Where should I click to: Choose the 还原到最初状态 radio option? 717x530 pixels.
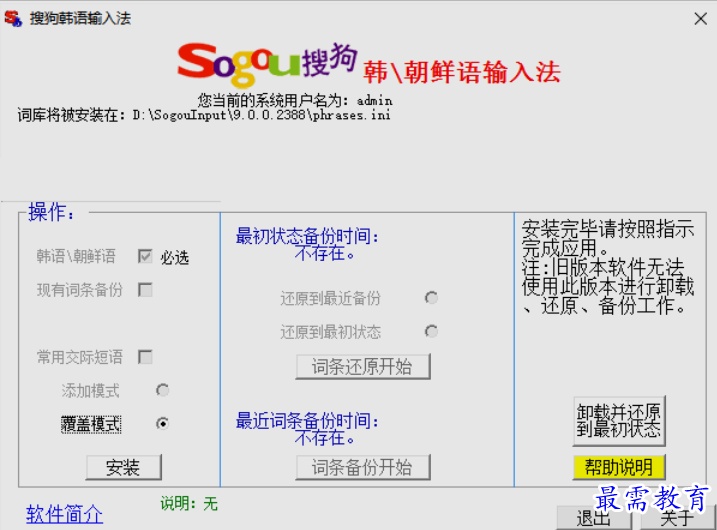(431, 331)
